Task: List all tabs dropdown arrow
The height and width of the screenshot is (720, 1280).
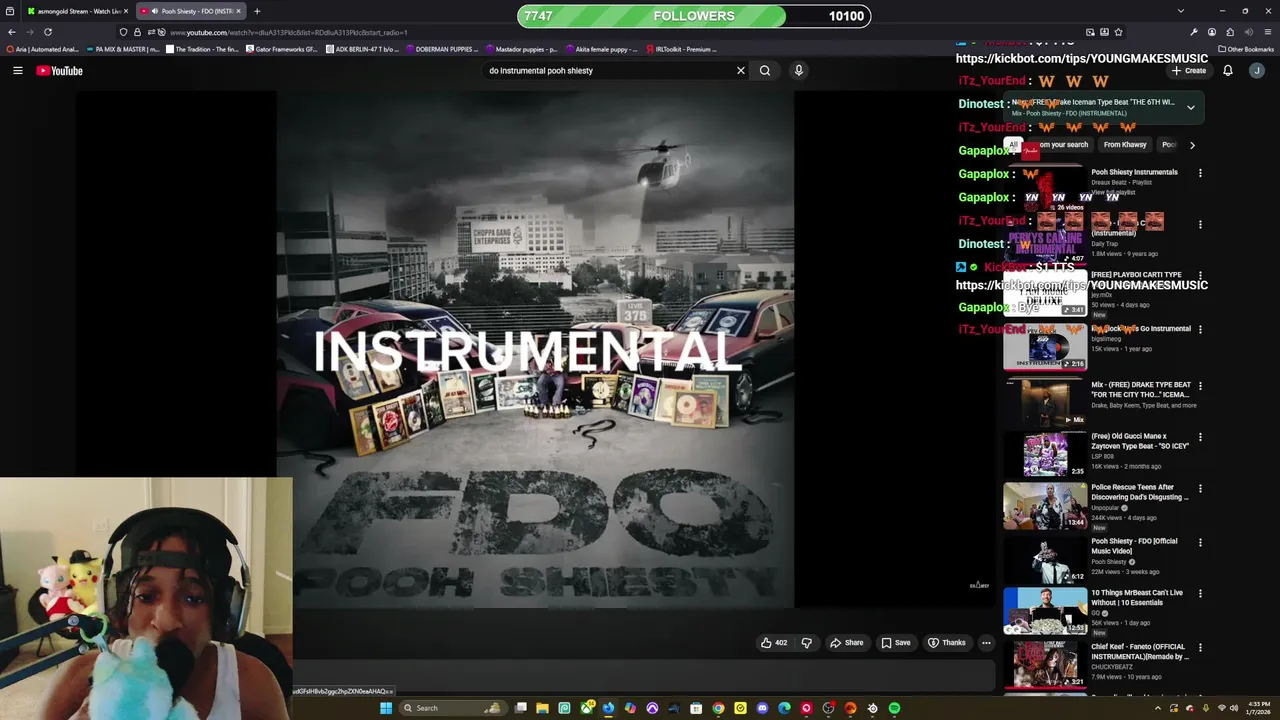Action: pos(1180,11)
